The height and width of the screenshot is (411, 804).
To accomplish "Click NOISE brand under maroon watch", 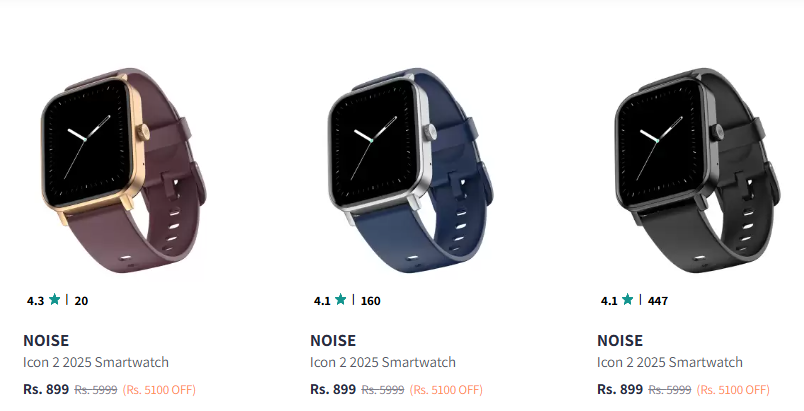I will (46, 340).
